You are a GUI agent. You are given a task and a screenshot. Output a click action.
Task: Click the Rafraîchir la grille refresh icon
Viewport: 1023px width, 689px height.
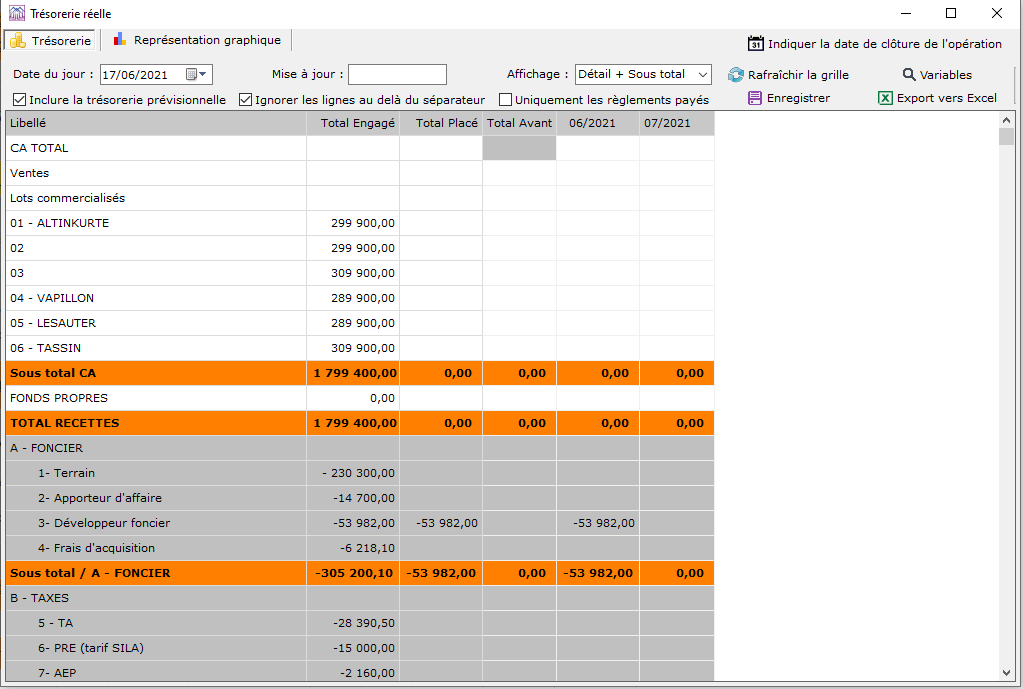pyautogui.click(x=736, y=75)
